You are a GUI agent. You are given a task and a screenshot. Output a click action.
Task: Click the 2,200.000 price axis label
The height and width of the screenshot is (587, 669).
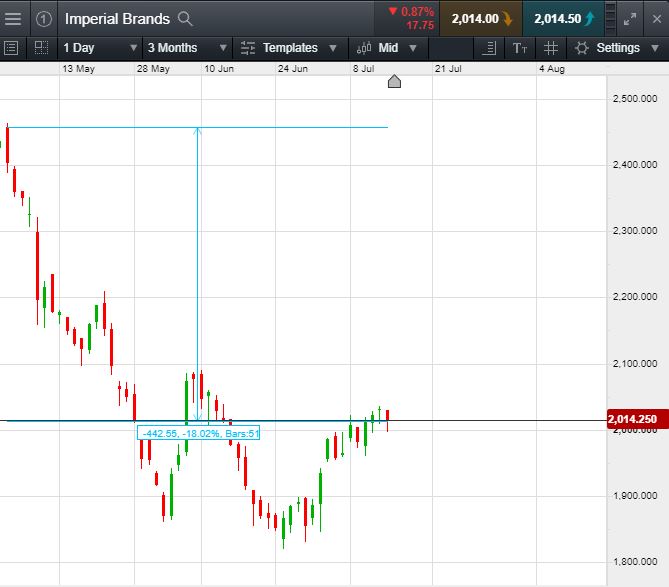(x=635, y=297)
